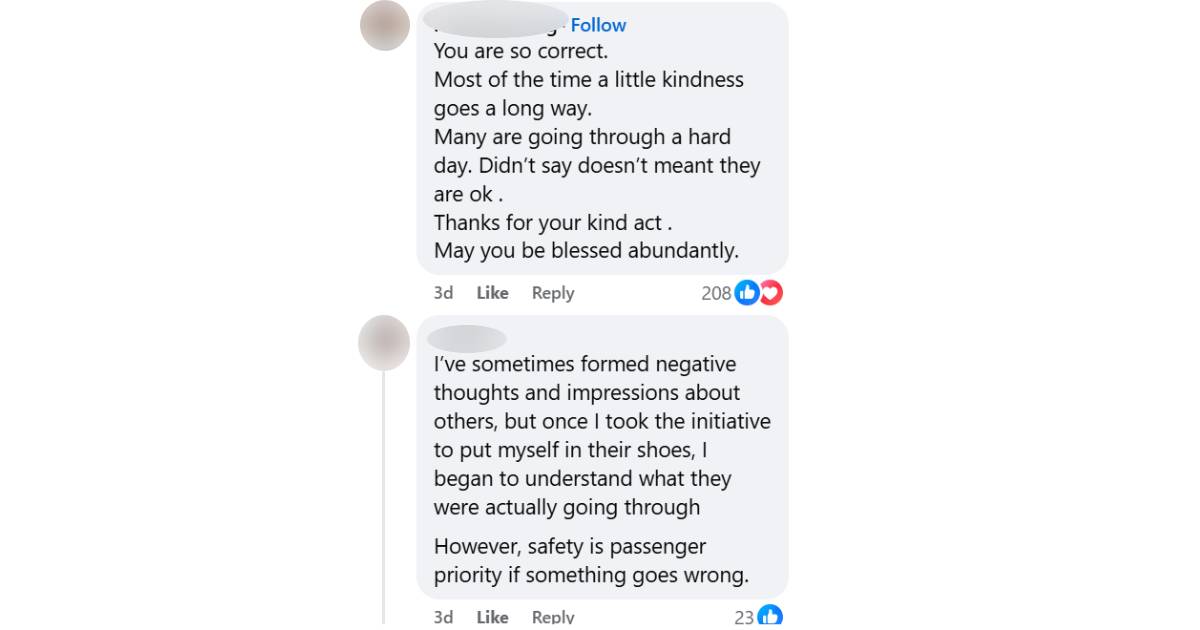The width and height of the screenshot is (1200, 630).
Task: Open the second commenter's profile picture
Action: tap(384, 342)
